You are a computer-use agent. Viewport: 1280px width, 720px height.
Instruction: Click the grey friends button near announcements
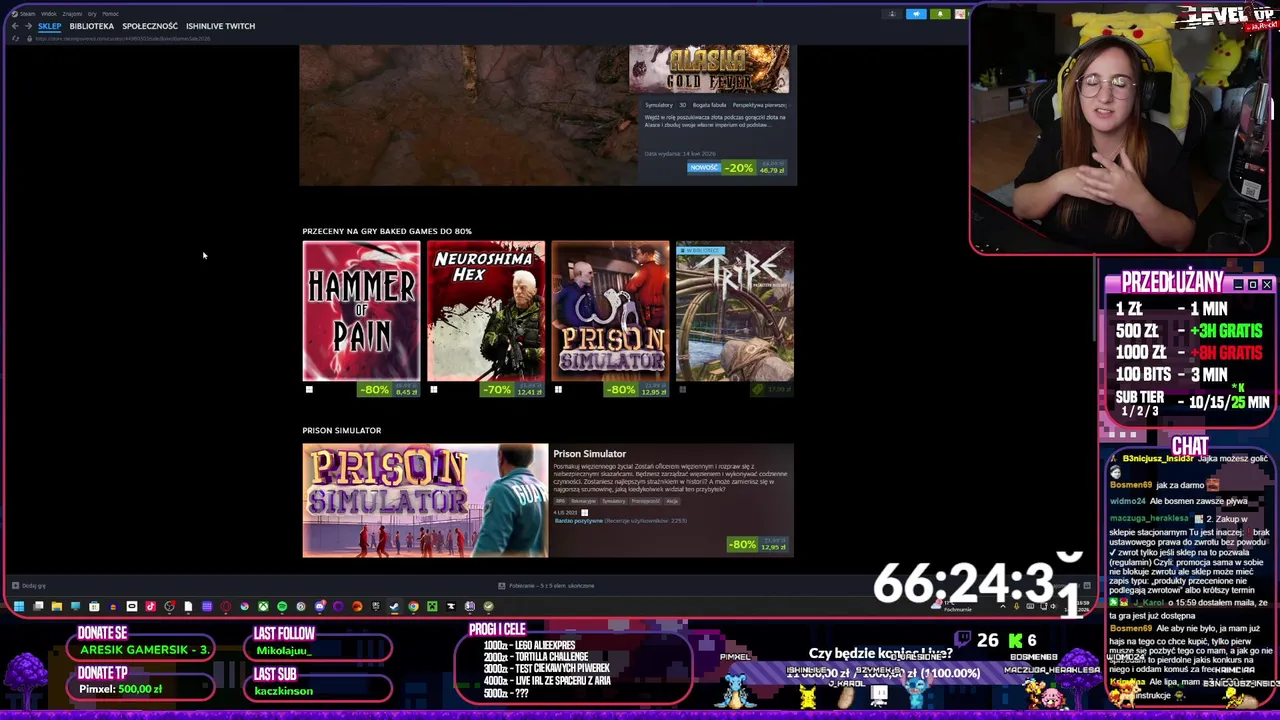[892, 14]
